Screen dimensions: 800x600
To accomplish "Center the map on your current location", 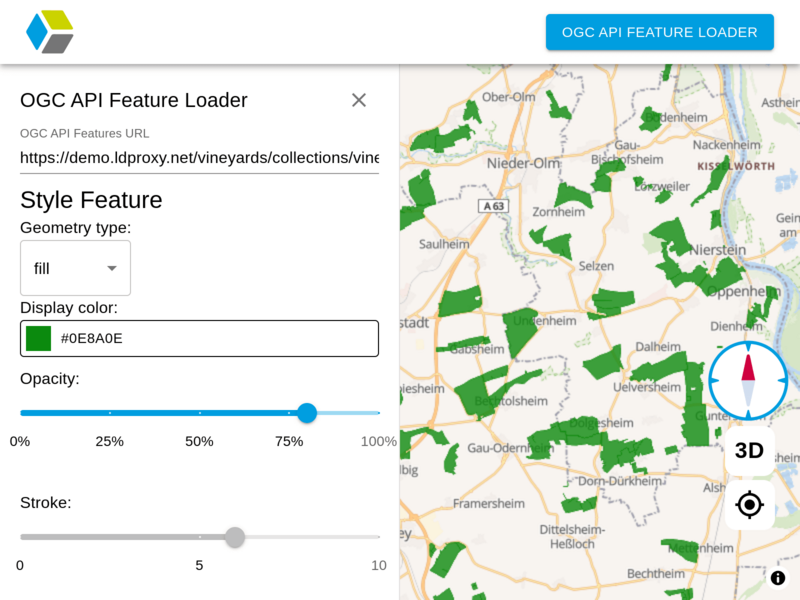I will pyautogui.click(x=748, y=505).
